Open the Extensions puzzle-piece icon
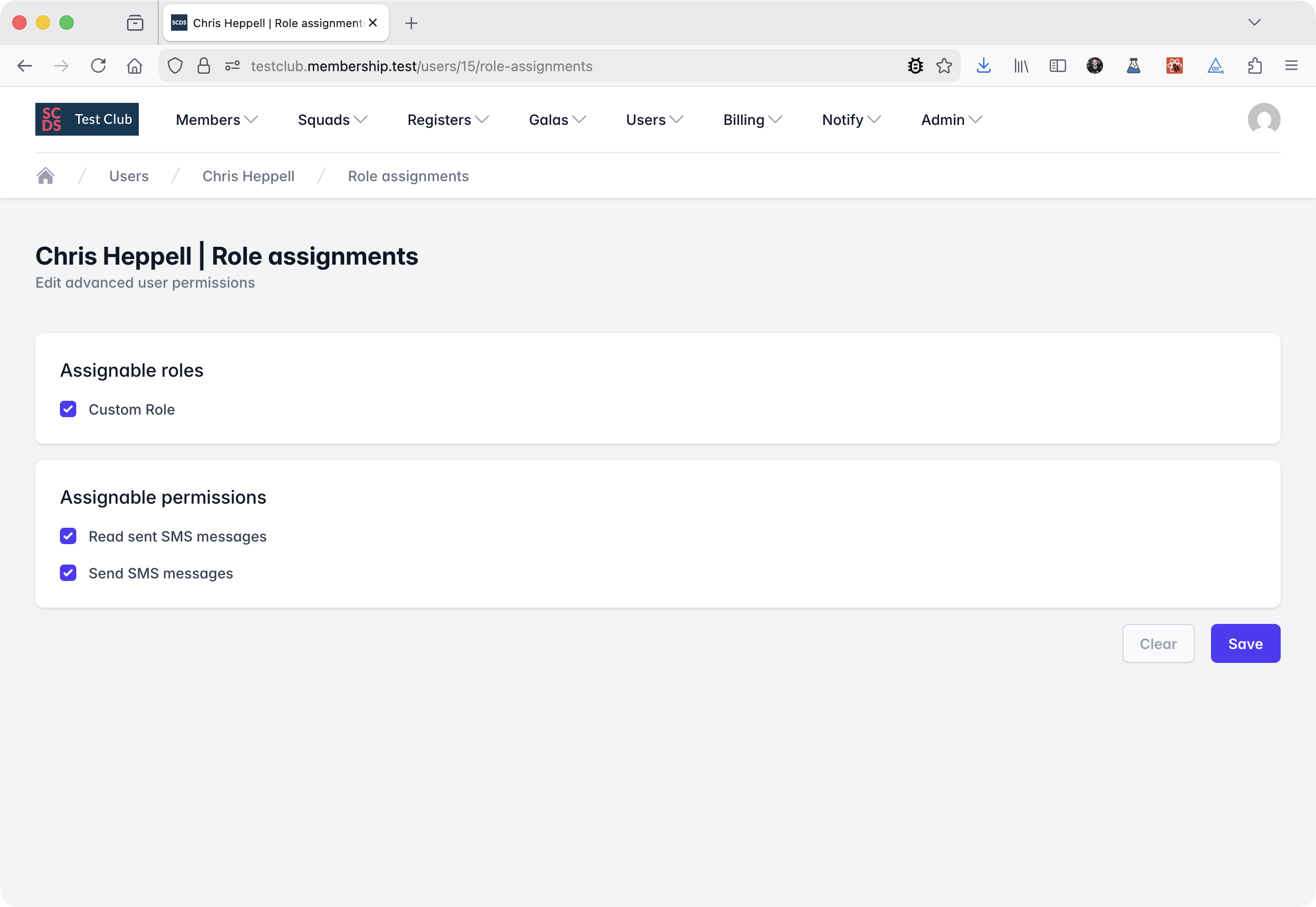 click(1256, 66)
